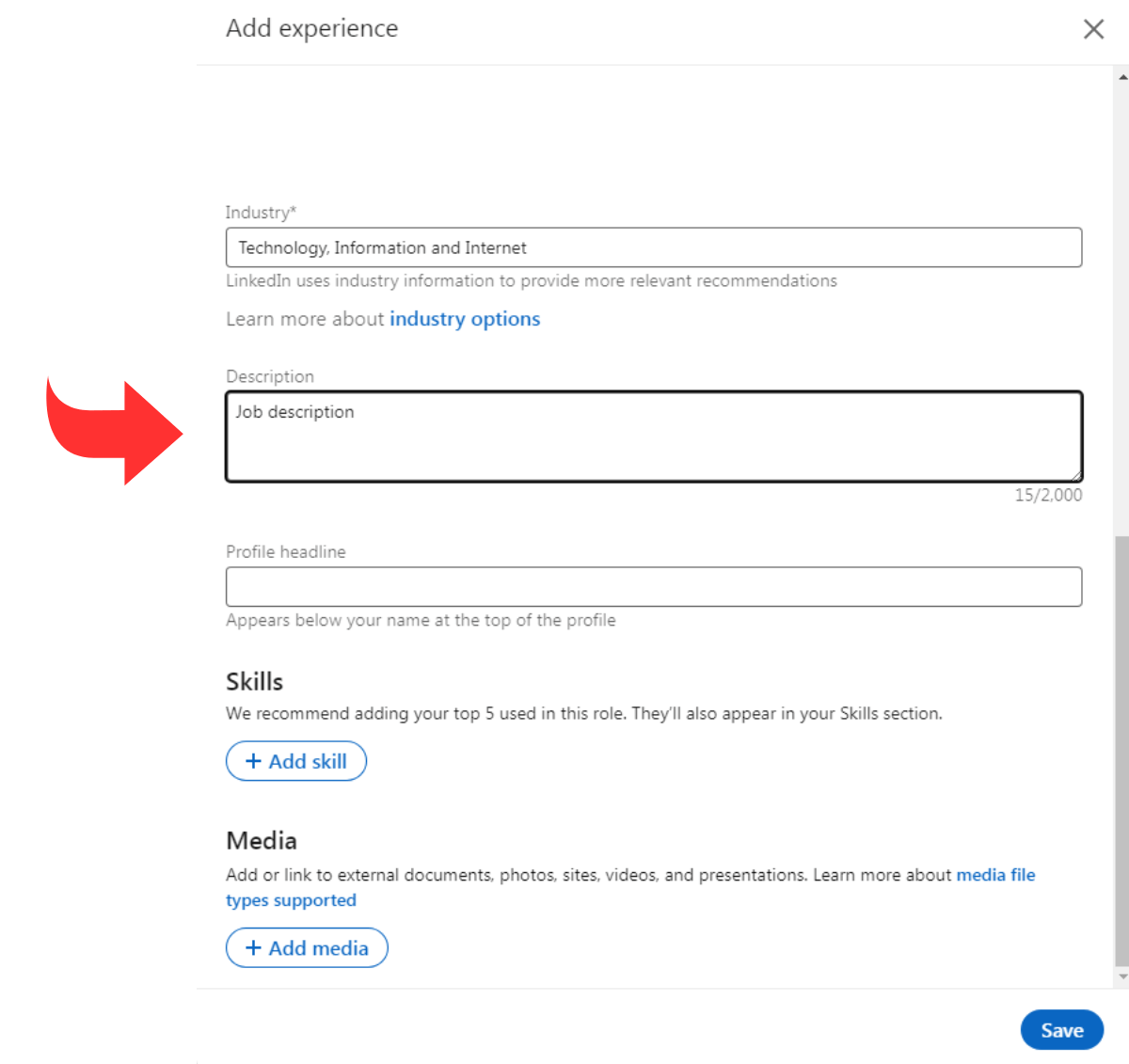Click the Profile headline label
Screen dimensions: 1129x1064
[286, 552]
